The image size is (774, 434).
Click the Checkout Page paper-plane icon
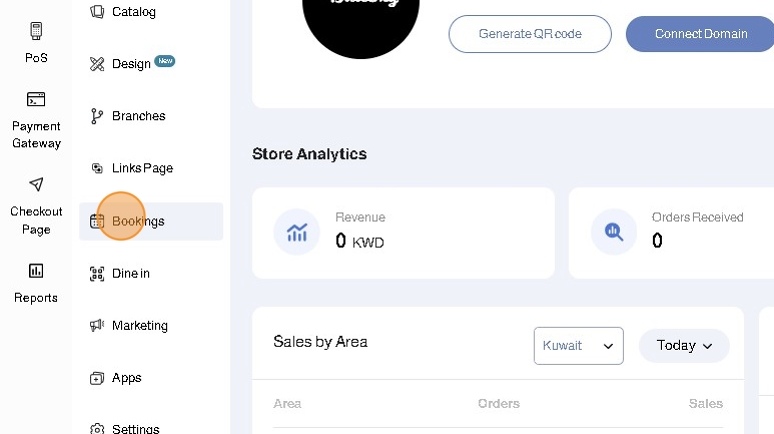[x=36, y=184]
